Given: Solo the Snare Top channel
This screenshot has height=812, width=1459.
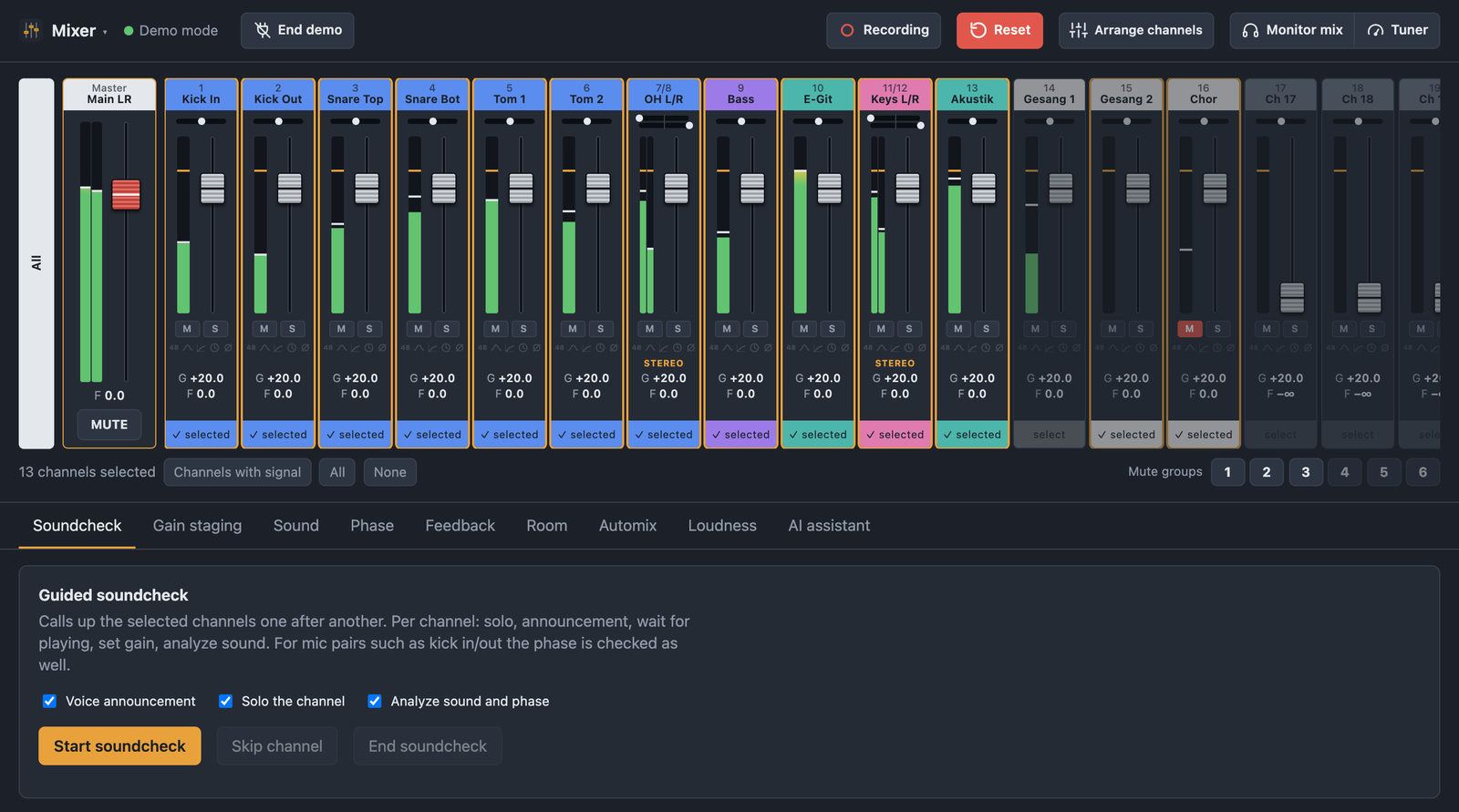Looking at the screenshot, I should [x=369, y=329].
